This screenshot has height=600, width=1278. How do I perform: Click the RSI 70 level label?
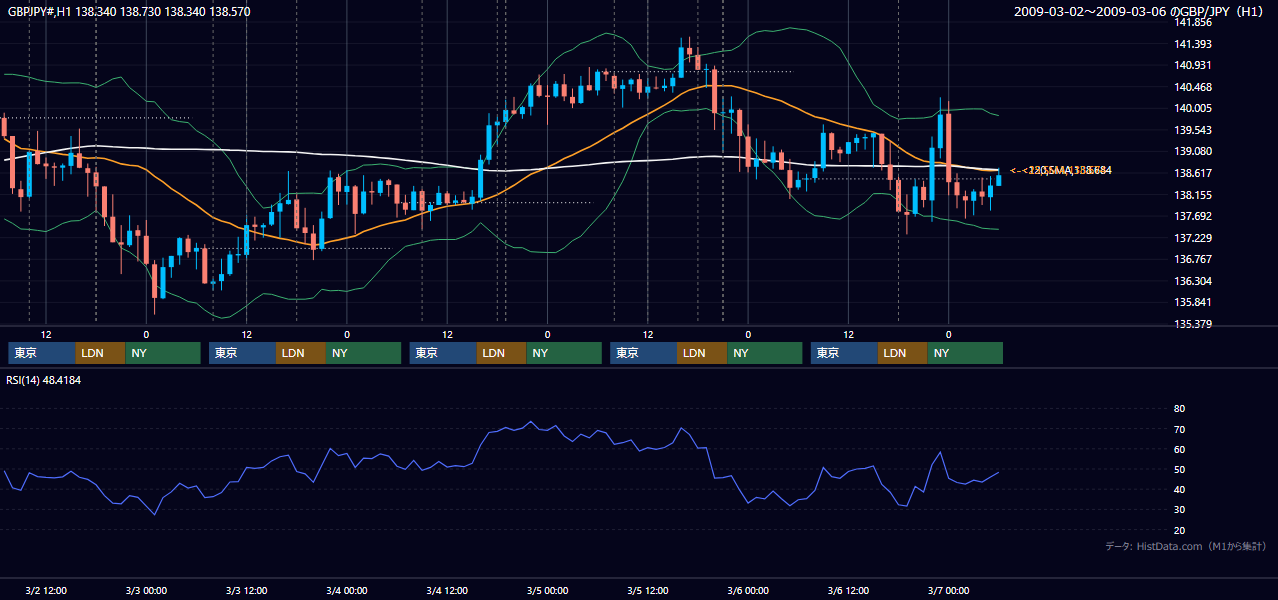tap(1179, 429)
